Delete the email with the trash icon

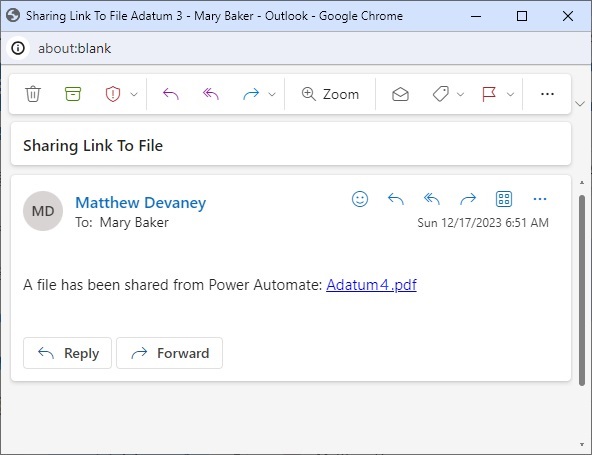33,94
